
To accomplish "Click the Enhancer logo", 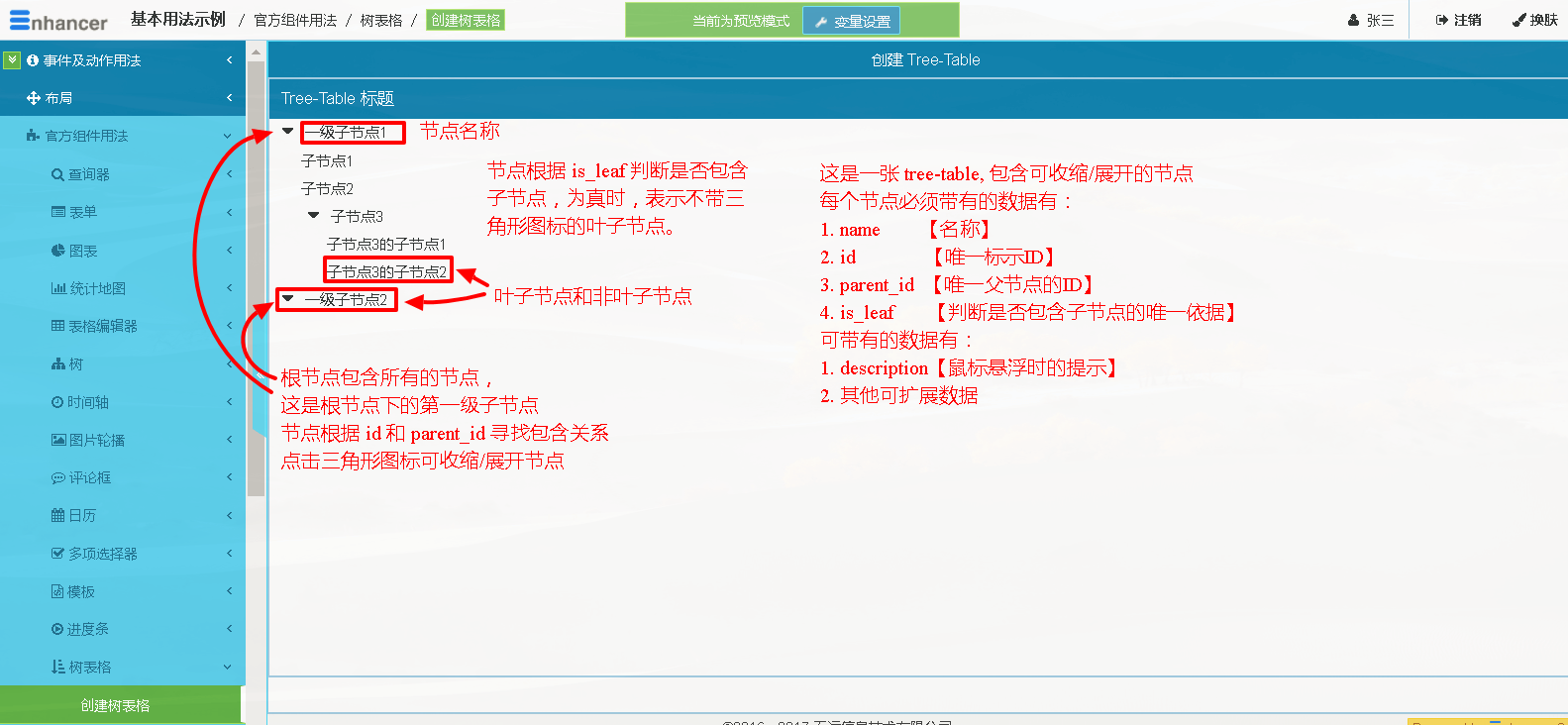I will click(x=57, y=20).
